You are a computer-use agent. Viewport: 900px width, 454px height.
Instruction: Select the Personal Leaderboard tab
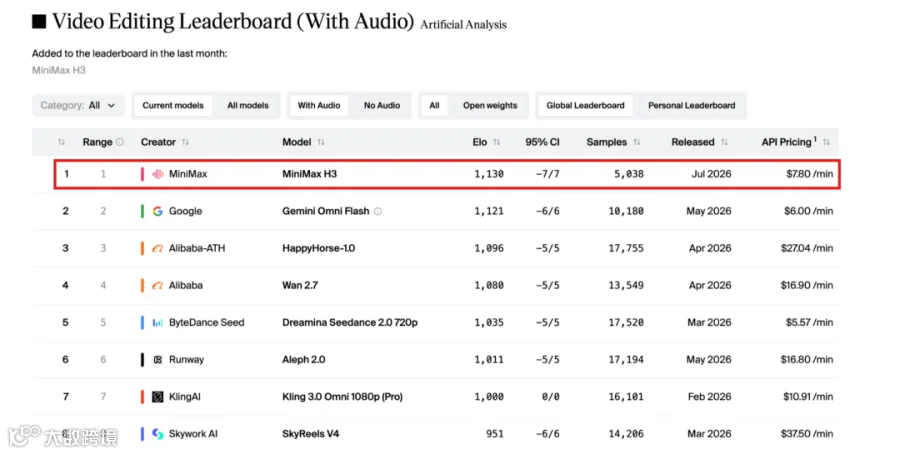tap(692, 106)
